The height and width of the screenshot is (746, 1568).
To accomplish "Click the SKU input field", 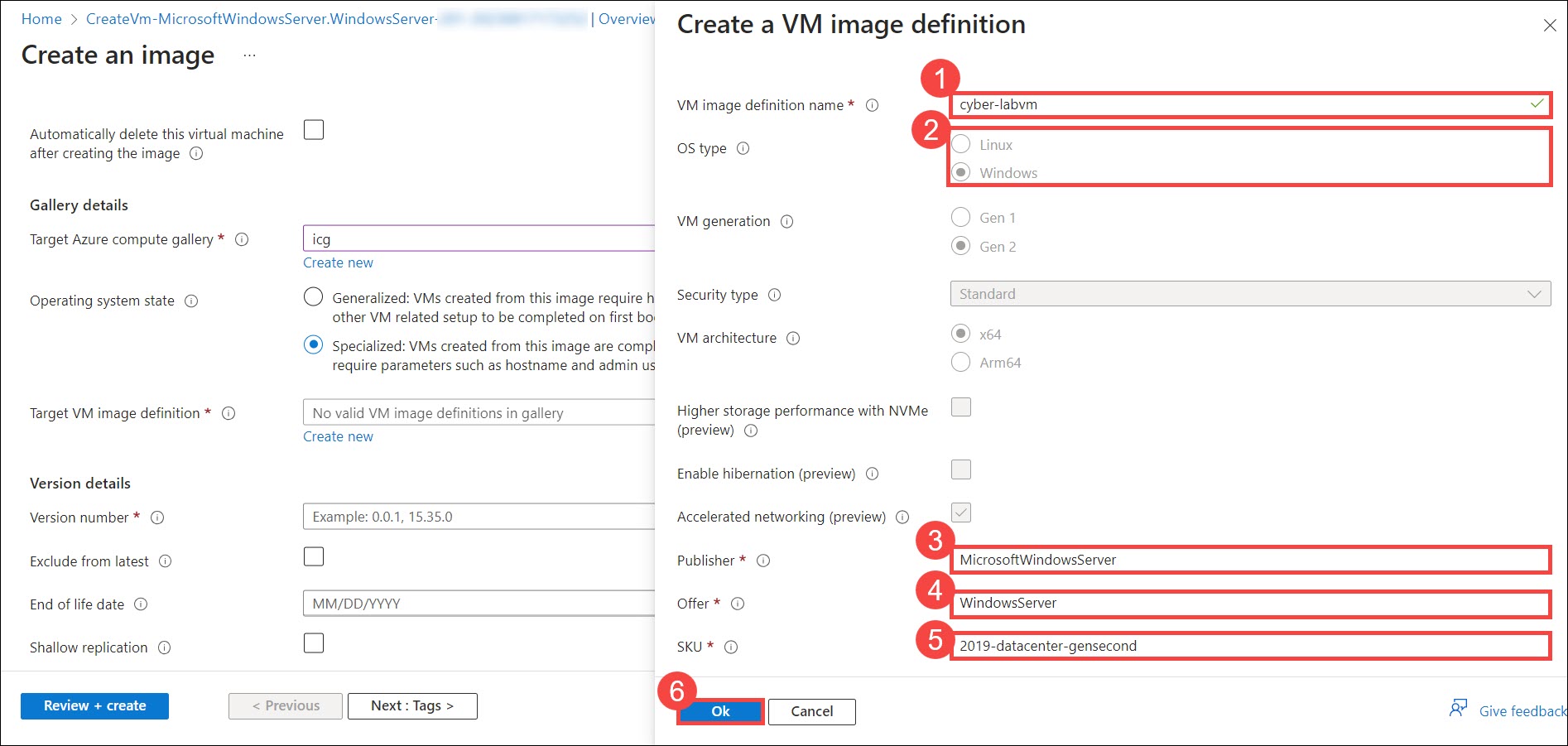I will tap(1250, 646).
